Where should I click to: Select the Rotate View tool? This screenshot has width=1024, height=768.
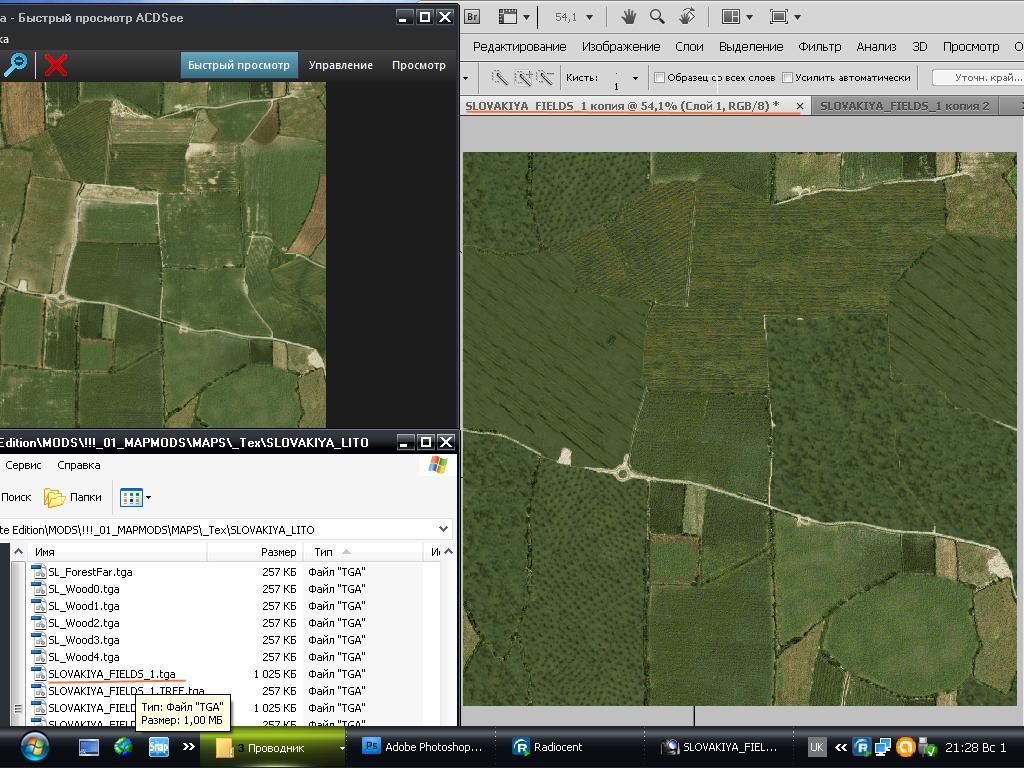point(687,17)
